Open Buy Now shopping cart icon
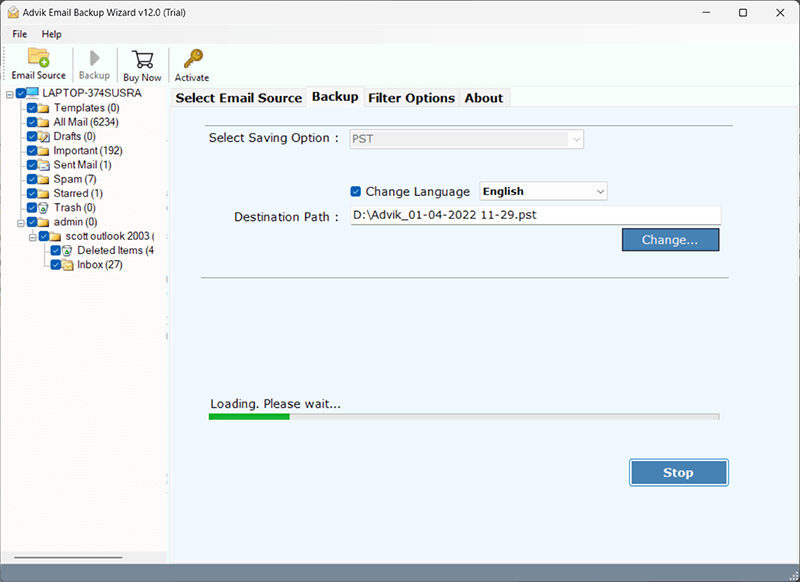This screenshot has width=800, height=582. pyautogui.click(x=142, y=59)
